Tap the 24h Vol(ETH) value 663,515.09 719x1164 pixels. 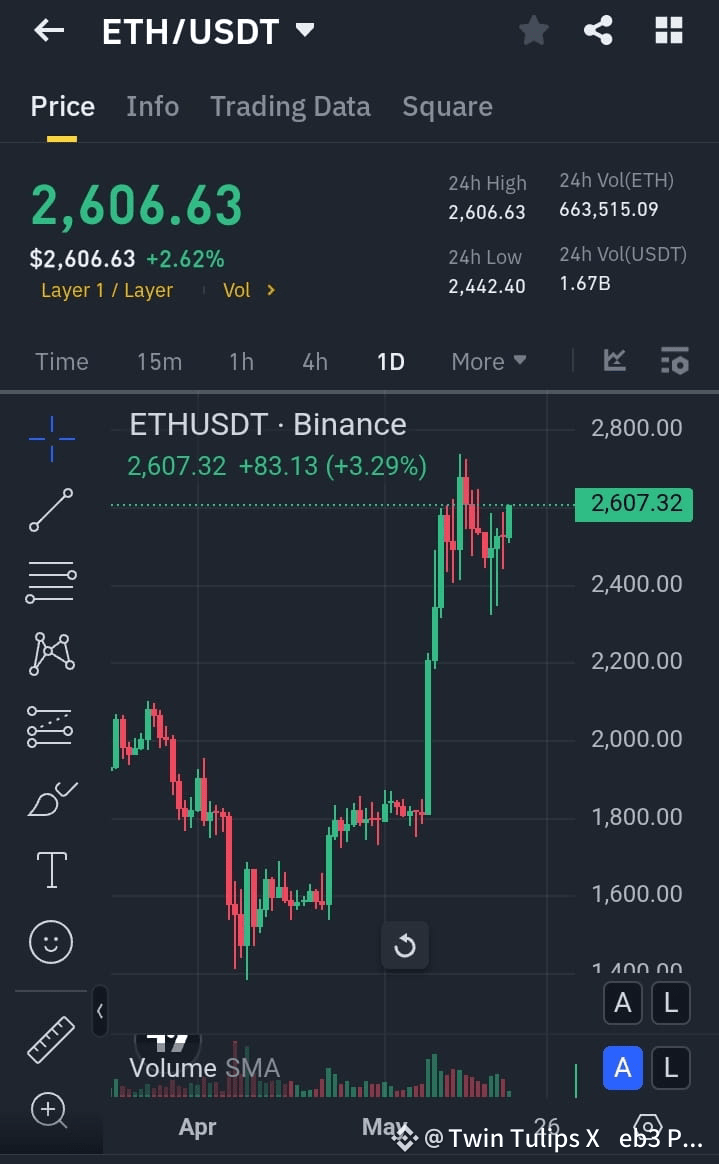click(x=608, y=209)
